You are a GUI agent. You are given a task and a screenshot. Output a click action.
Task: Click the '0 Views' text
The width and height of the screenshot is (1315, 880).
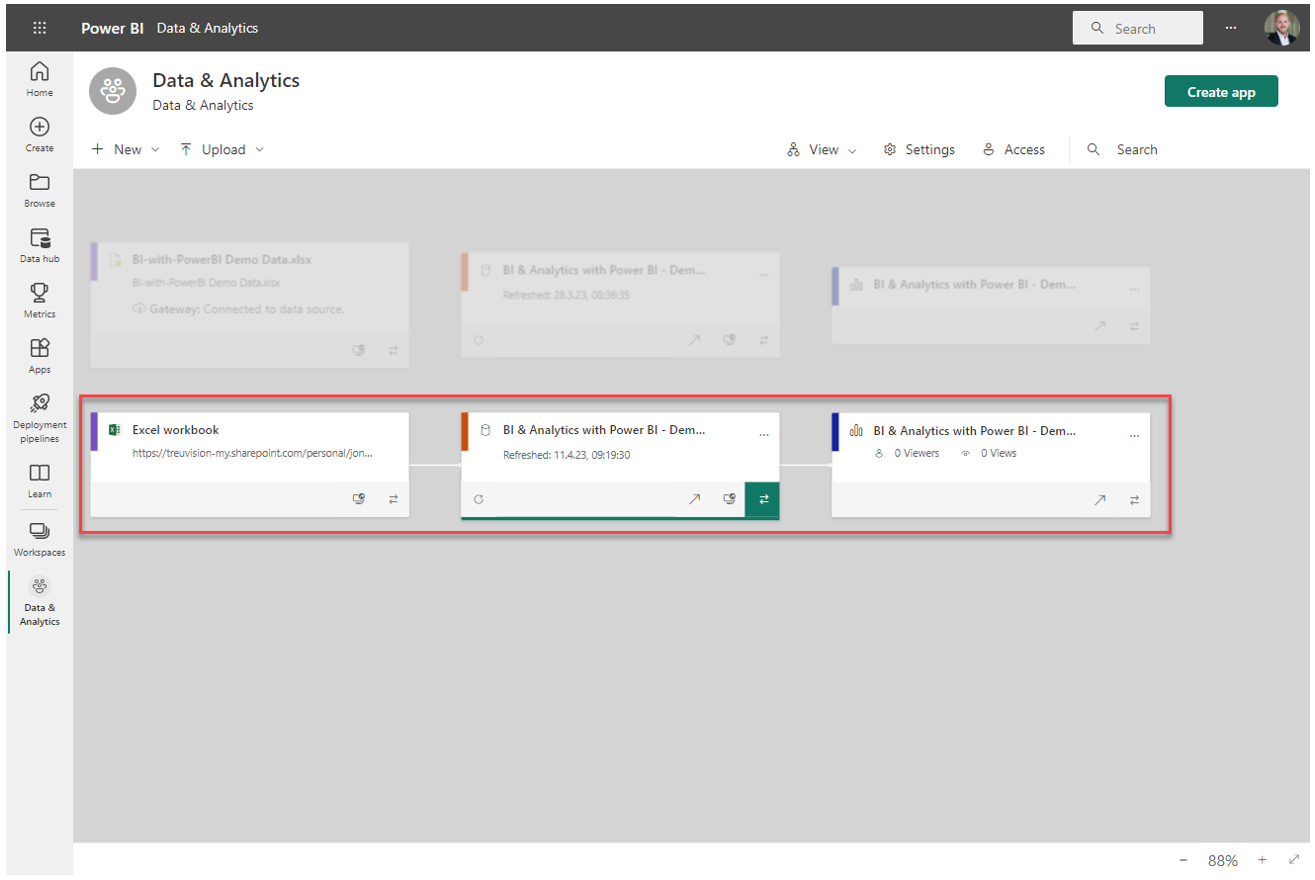[x=998, y=453]
